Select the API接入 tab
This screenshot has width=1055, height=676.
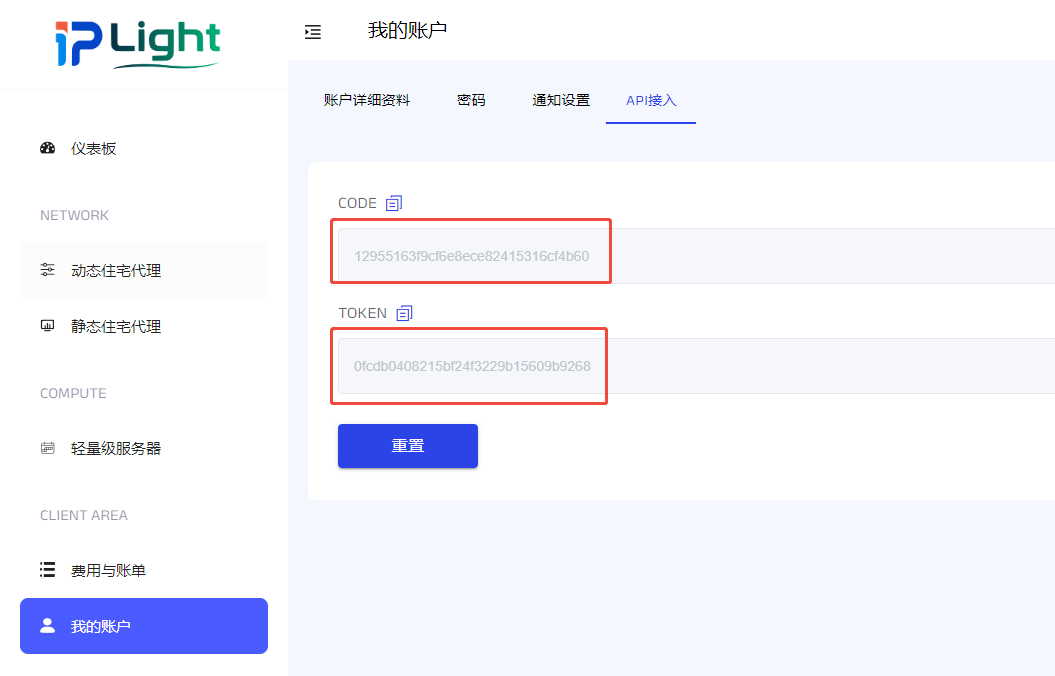[x=651, y=100]
